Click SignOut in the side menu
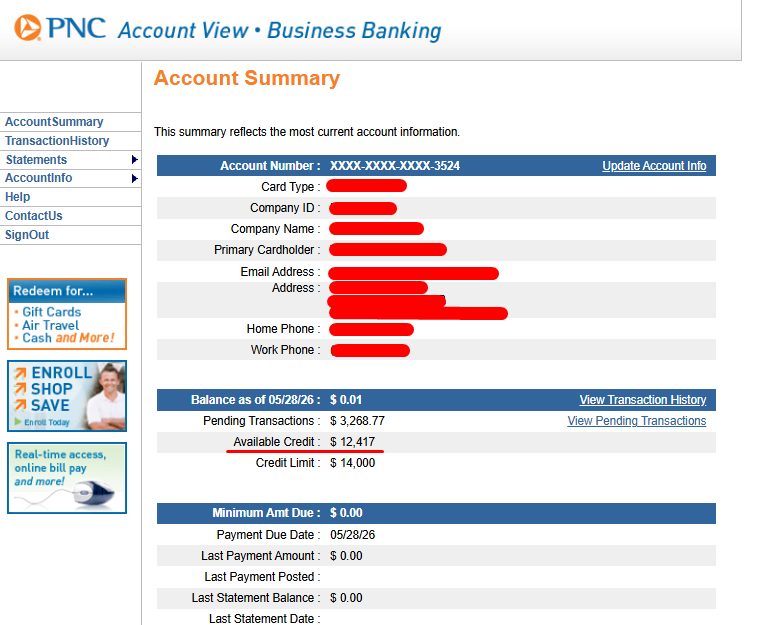 (27, 235)
